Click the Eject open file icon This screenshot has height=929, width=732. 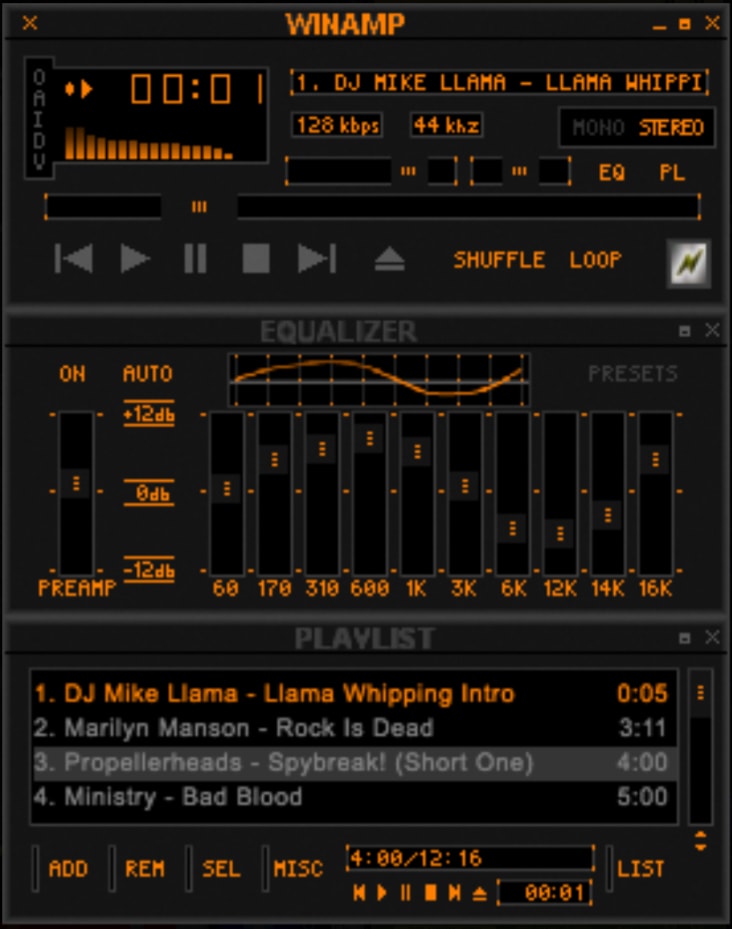tap(389, 260)
